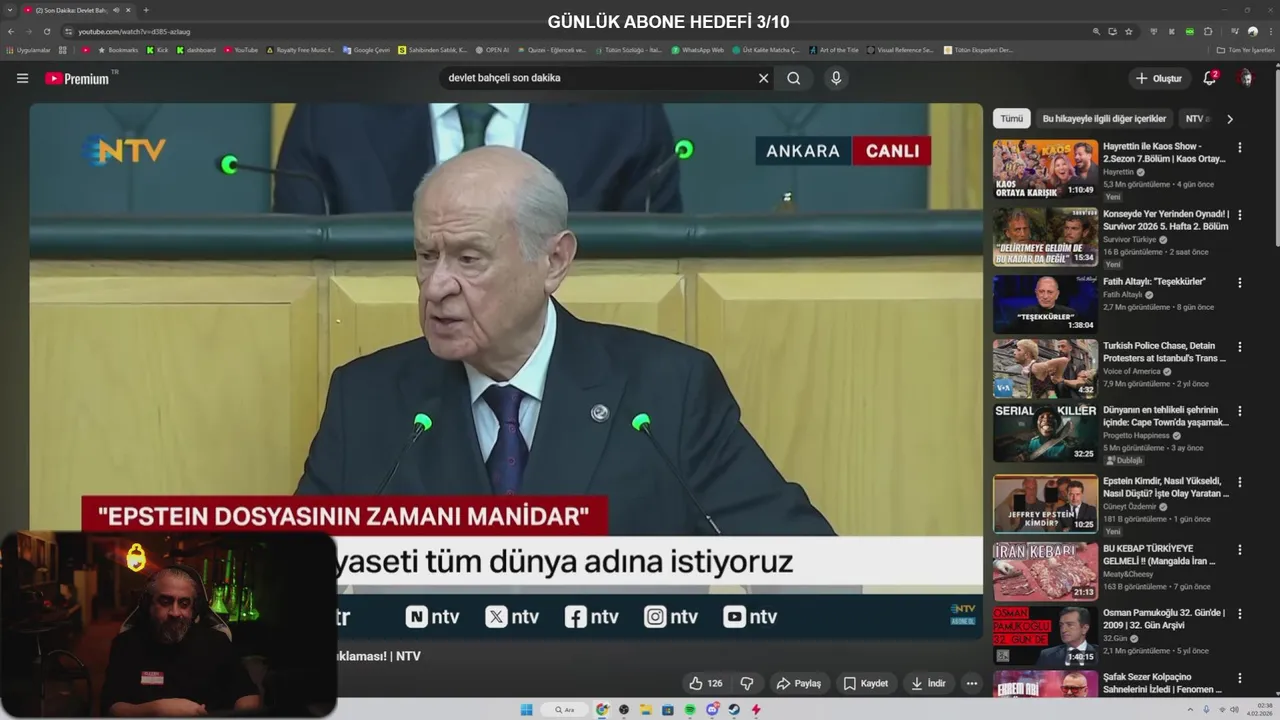Open the WhatsApp Web bookmark
The image size is (1280, 720).
pos(697,49)
